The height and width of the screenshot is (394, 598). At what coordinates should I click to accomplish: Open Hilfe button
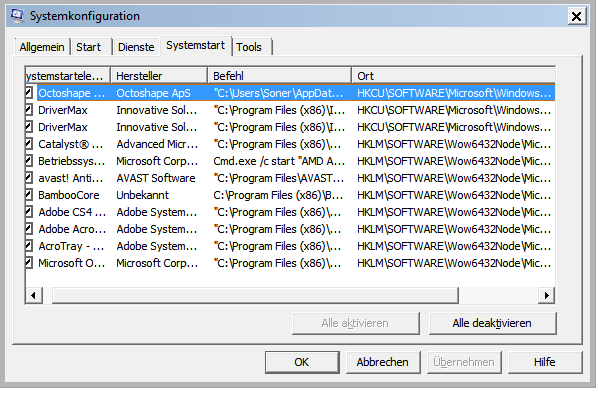[544, 362]
